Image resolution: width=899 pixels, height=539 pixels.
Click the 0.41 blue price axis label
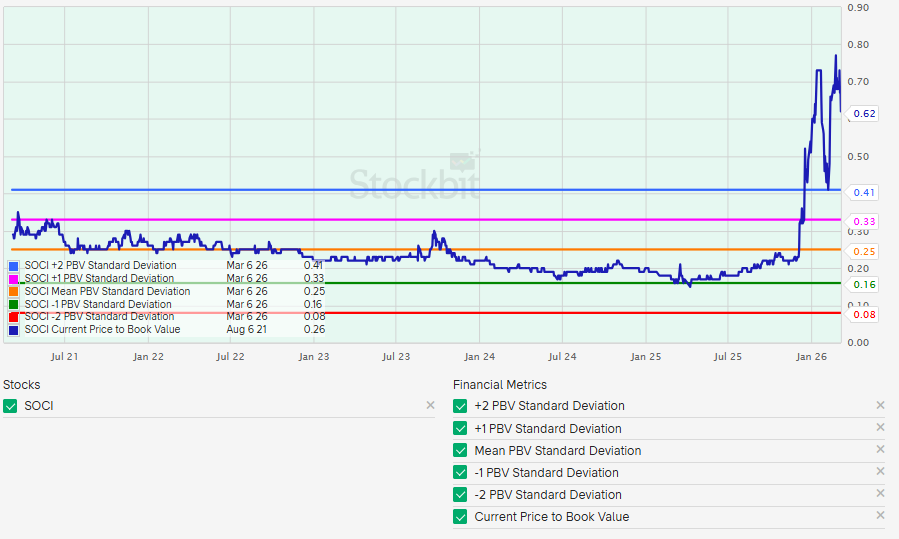[x=864, y=192]
